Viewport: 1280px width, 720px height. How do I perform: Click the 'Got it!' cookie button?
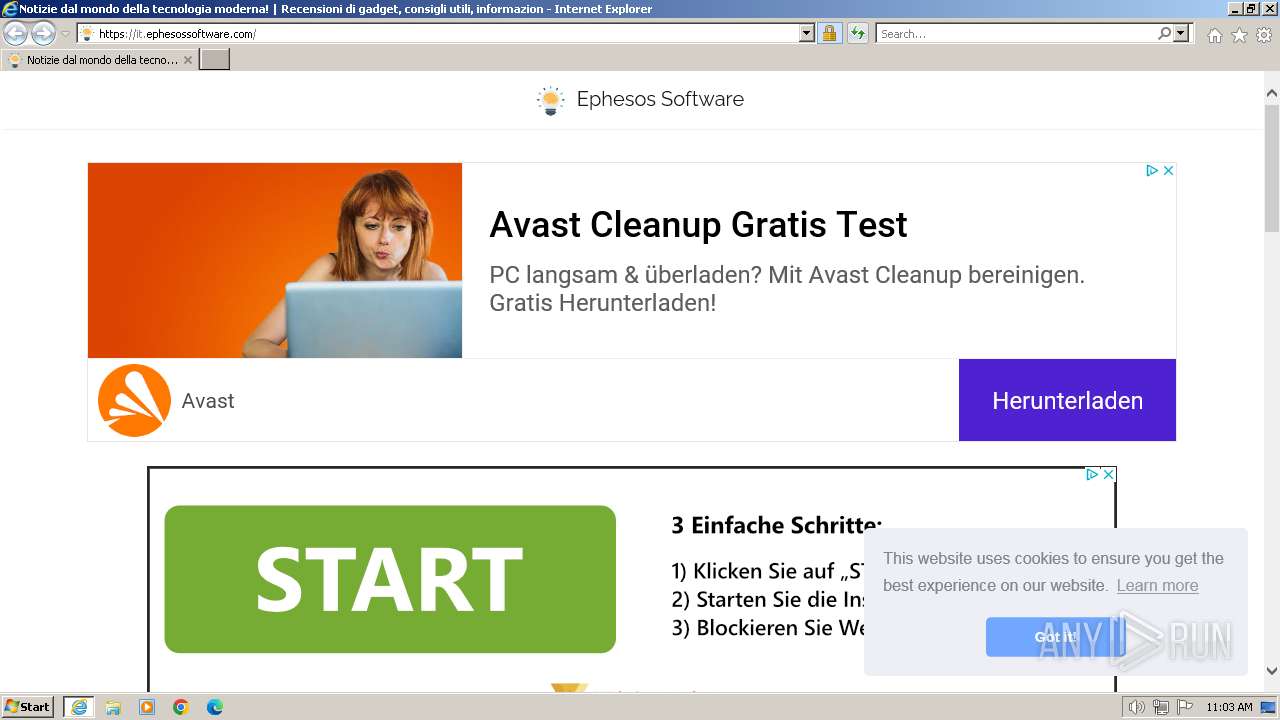[x=1056, y=637]
